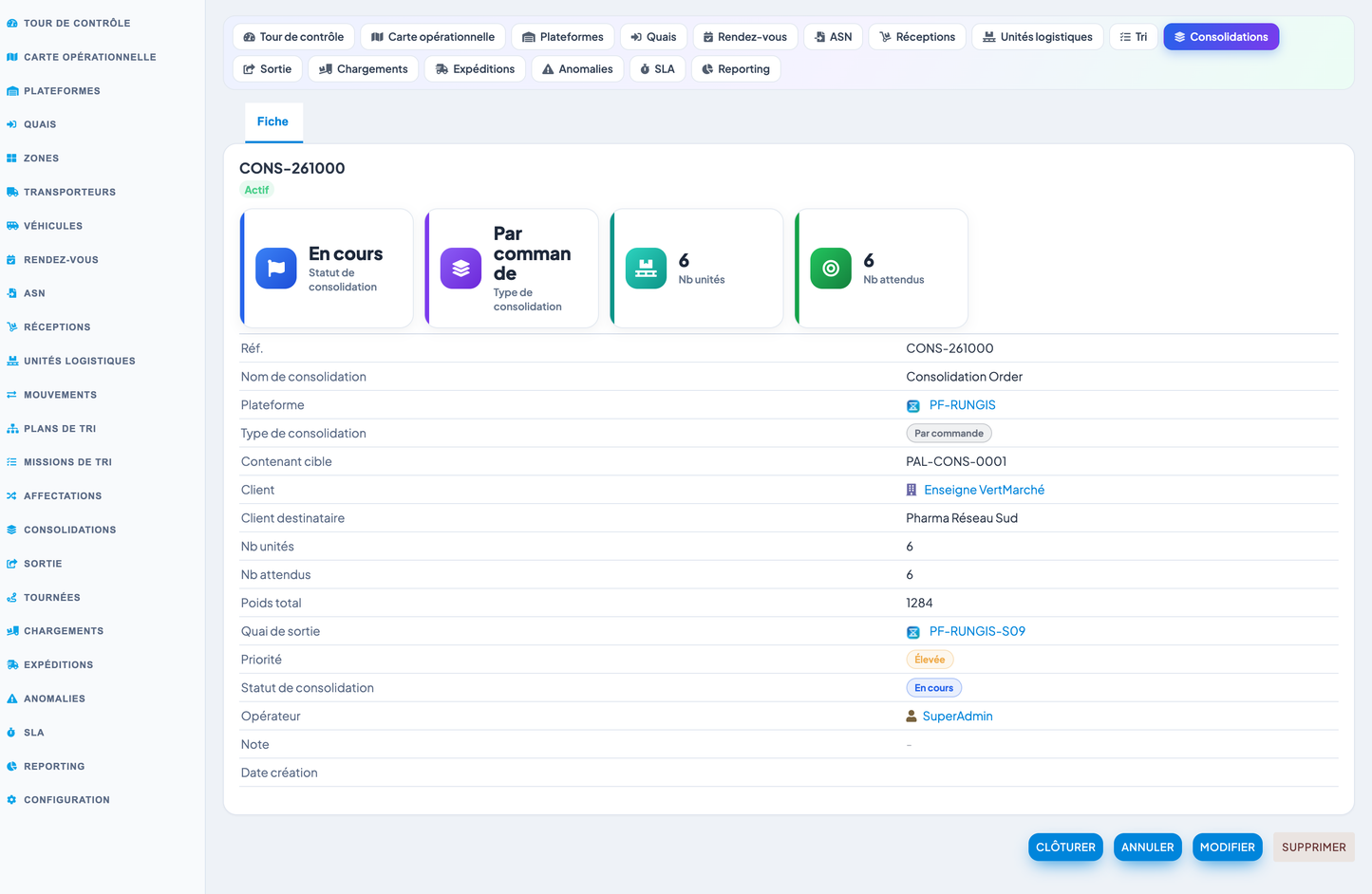Click the Supprimer button
1372x894 pixels.
[1314, 847]
